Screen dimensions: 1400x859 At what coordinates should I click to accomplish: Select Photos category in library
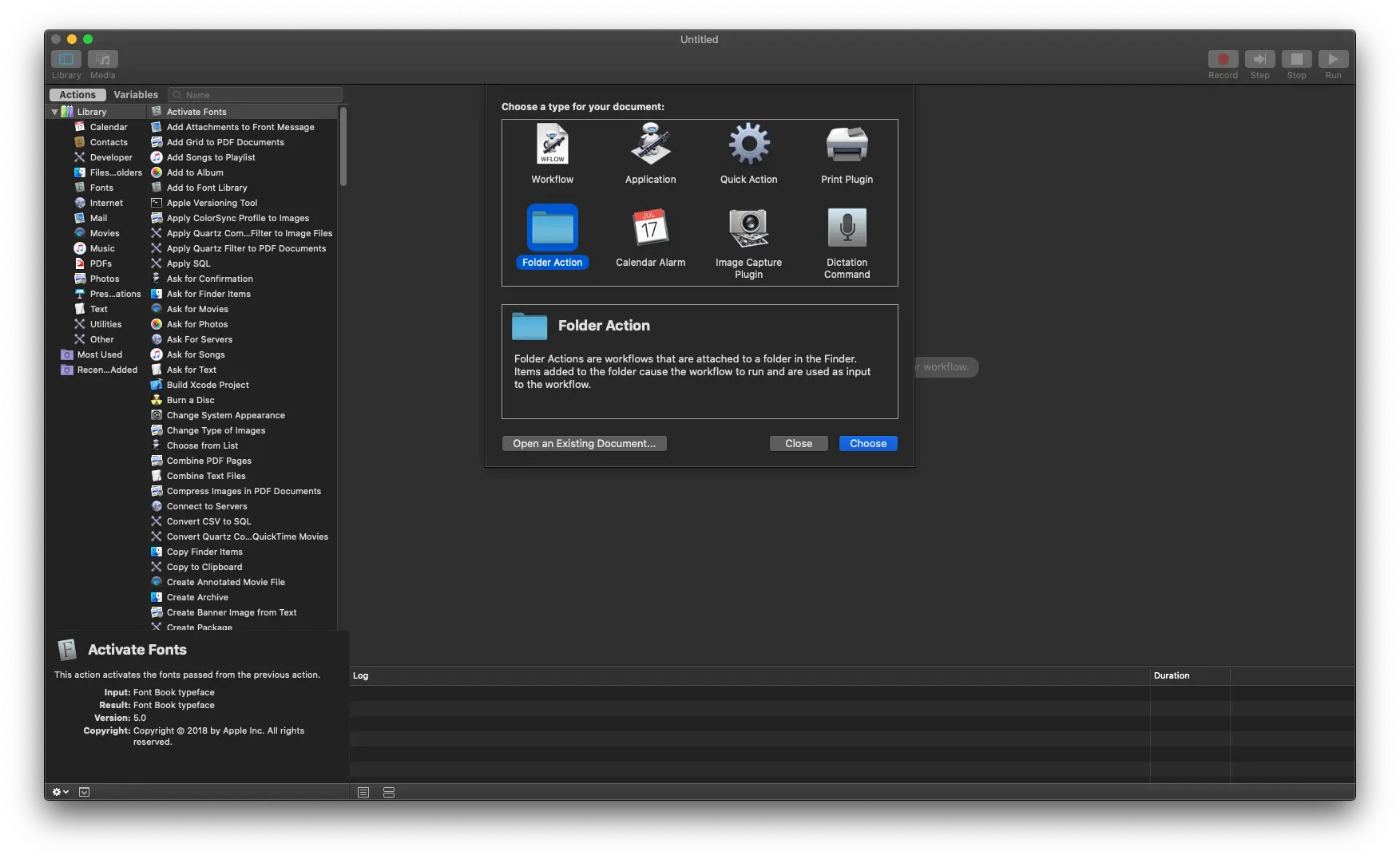pos(97,279)
